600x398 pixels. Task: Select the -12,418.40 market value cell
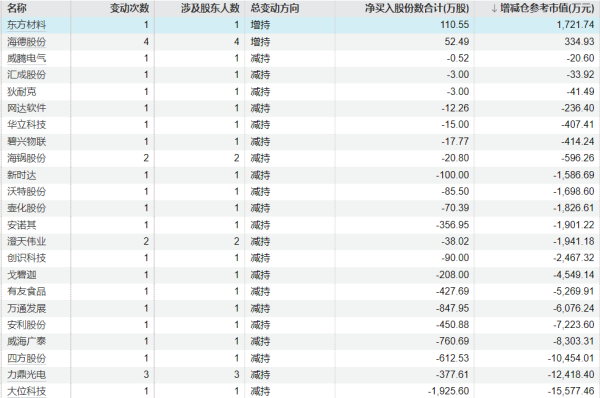pyautogui.click(x=571, y=375)
